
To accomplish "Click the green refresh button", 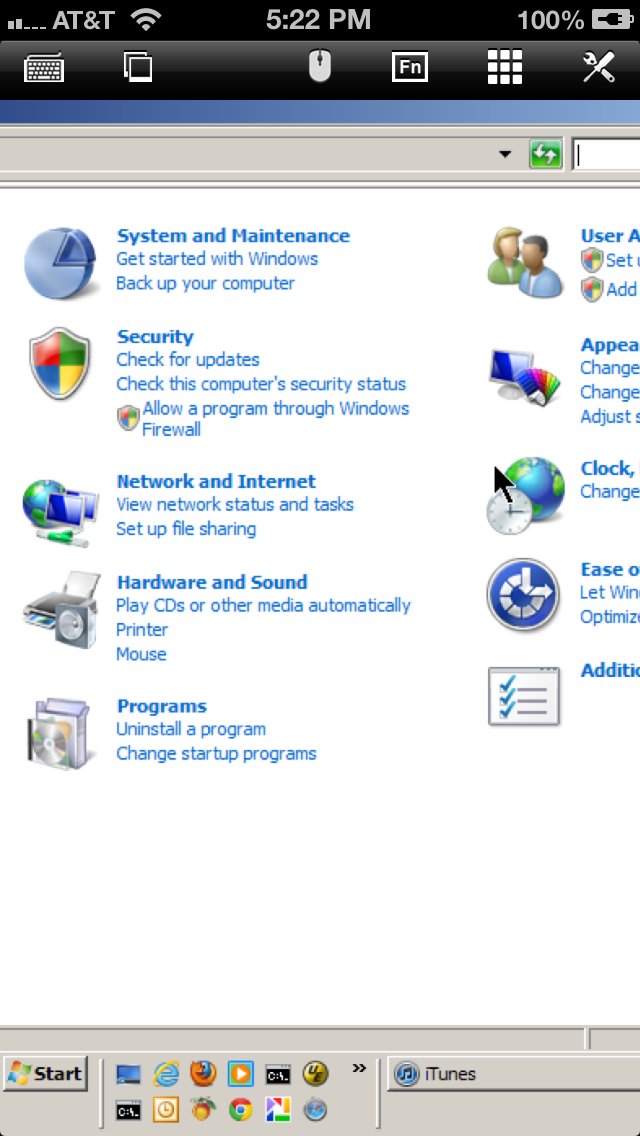I will [x=547, y=154].
